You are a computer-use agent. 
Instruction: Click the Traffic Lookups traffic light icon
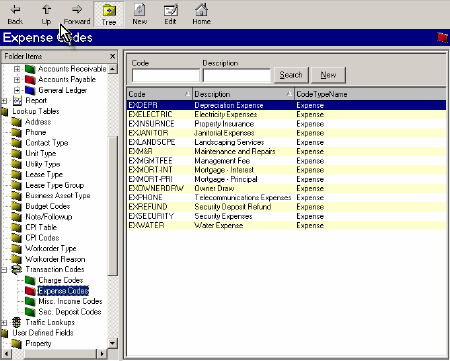pos(16,322)
